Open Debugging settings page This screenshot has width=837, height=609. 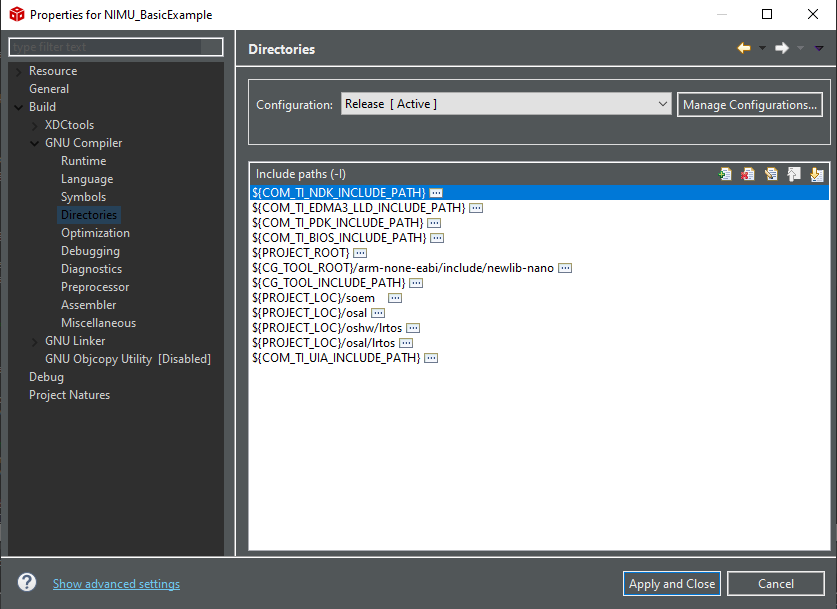click(x=90, y=251)
